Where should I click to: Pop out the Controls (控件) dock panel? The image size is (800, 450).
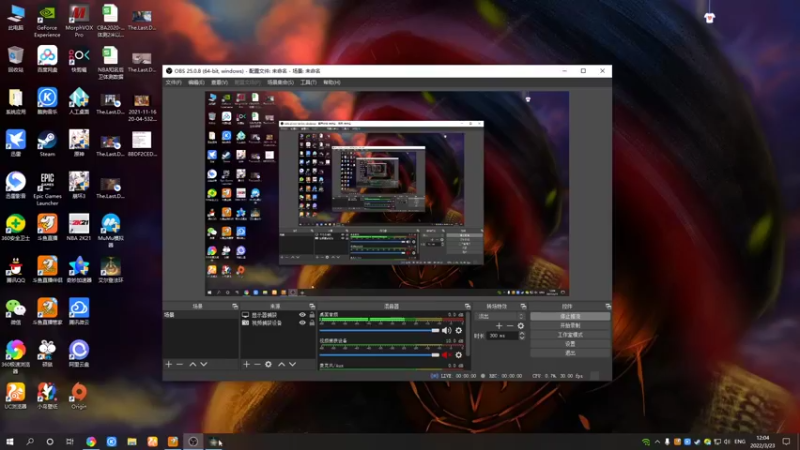pos(608,306)
